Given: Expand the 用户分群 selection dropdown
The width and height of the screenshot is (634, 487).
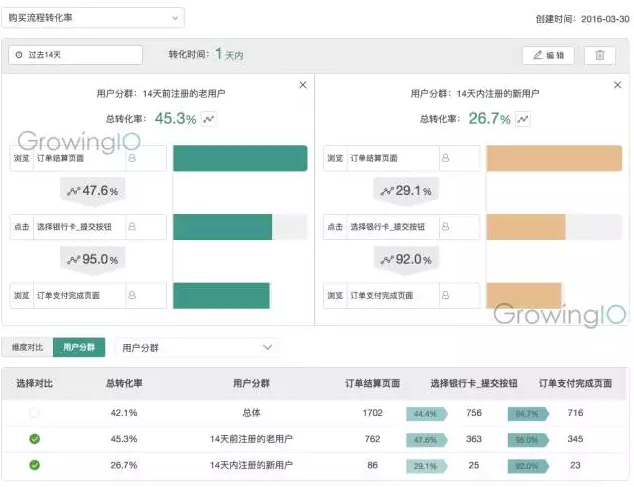Looking at the screenshot, I should [196, 348].
